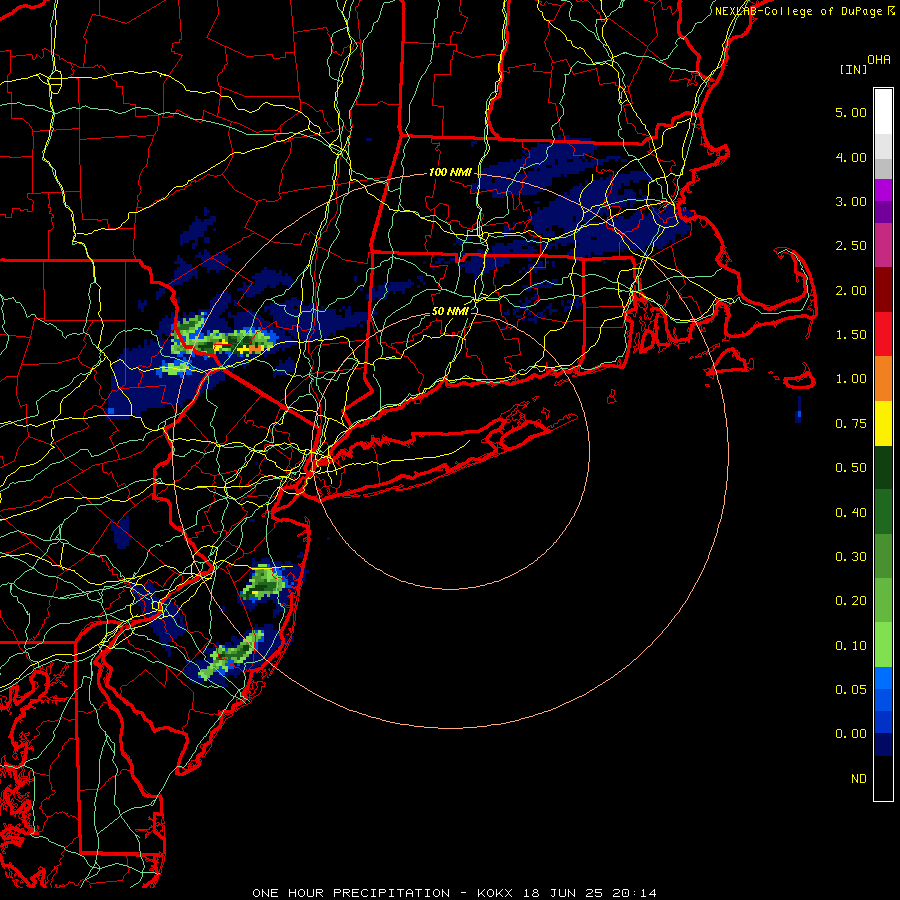Viewport: 900px width, 900px height.
Task: Click the 5.00 legend value
Action: point(851,112)
